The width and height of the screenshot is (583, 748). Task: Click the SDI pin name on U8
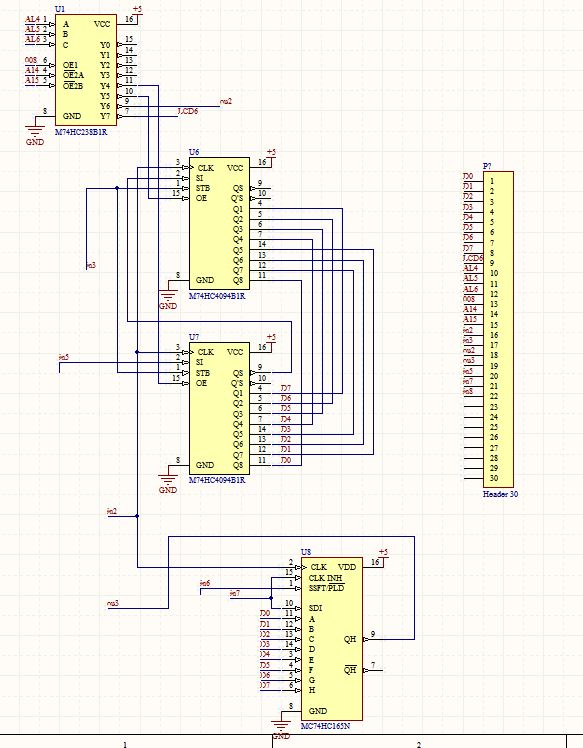pyautogui.click(x=315, y=608)
